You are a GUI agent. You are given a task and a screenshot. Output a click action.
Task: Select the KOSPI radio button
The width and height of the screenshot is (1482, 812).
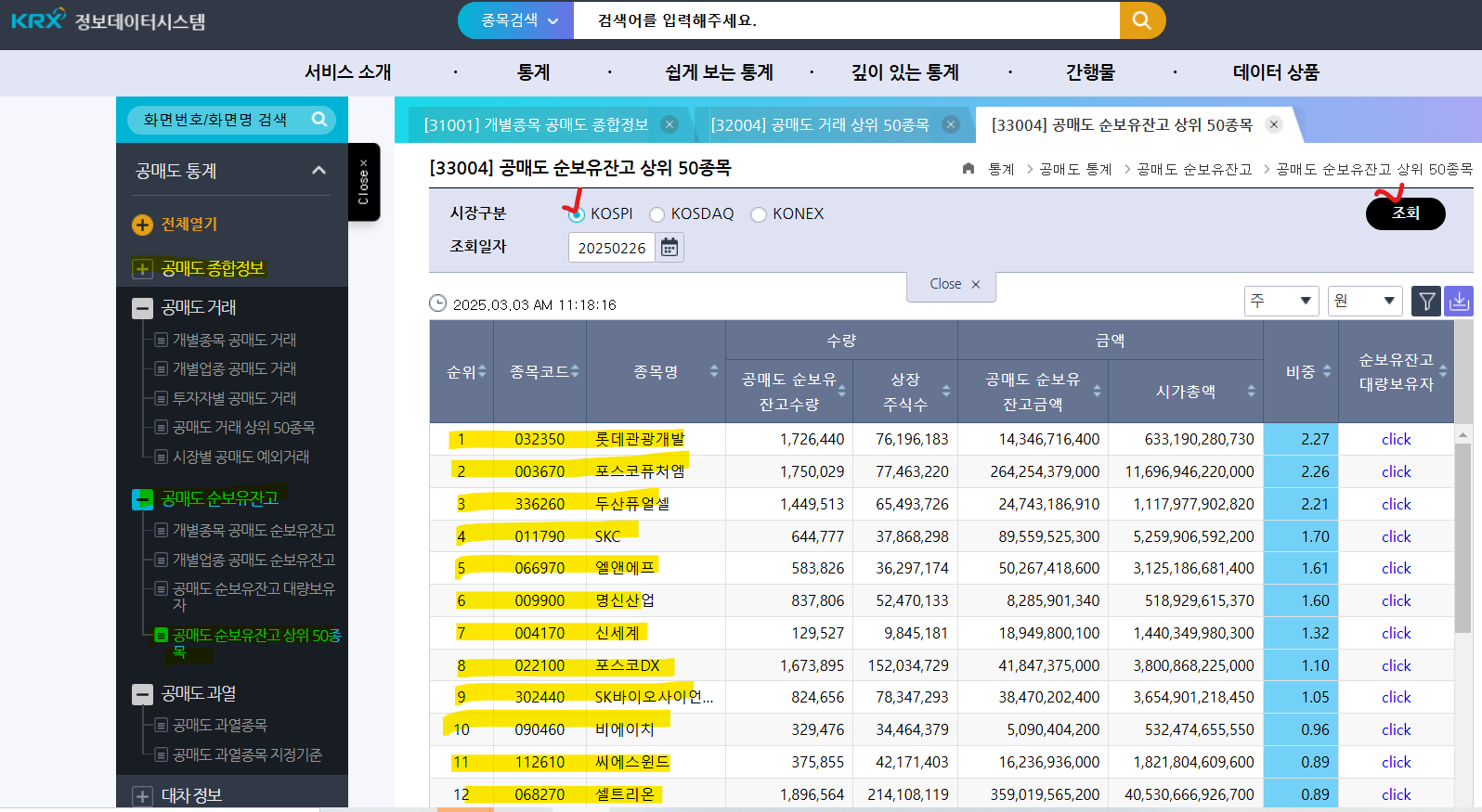click(x=576, y=214)
